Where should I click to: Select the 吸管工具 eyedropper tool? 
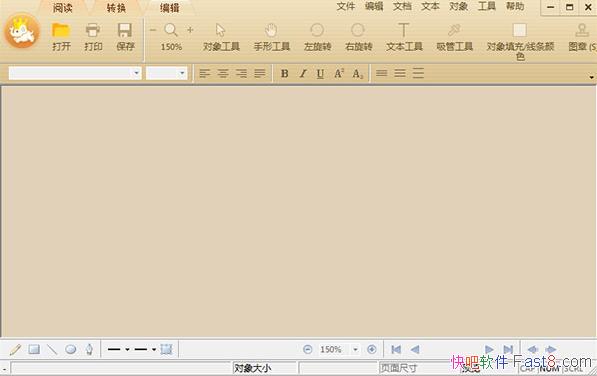454,30
